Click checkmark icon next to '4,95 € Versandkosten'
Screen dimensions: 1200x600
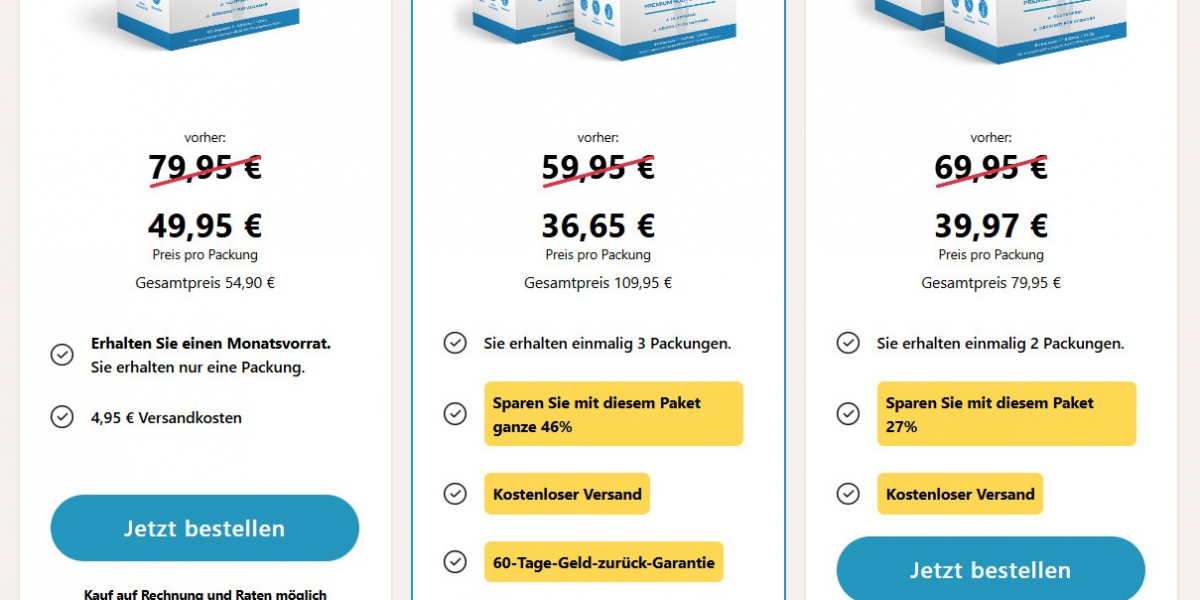pyautogui.click(x=62, y=417)
